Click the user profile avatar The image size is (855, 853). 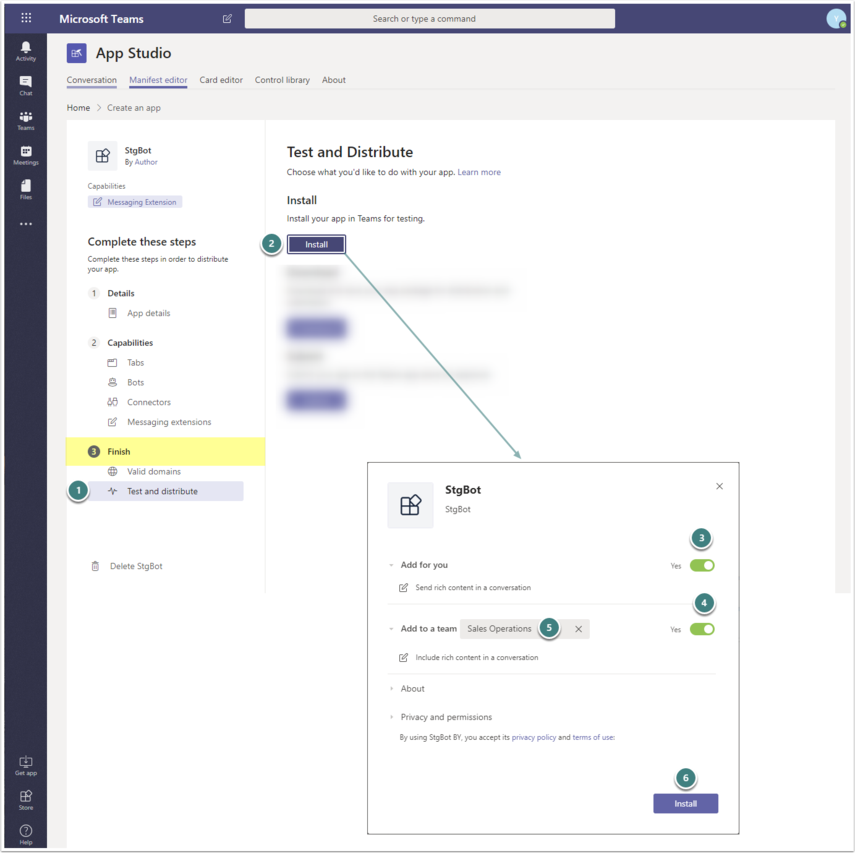[836, 19]
